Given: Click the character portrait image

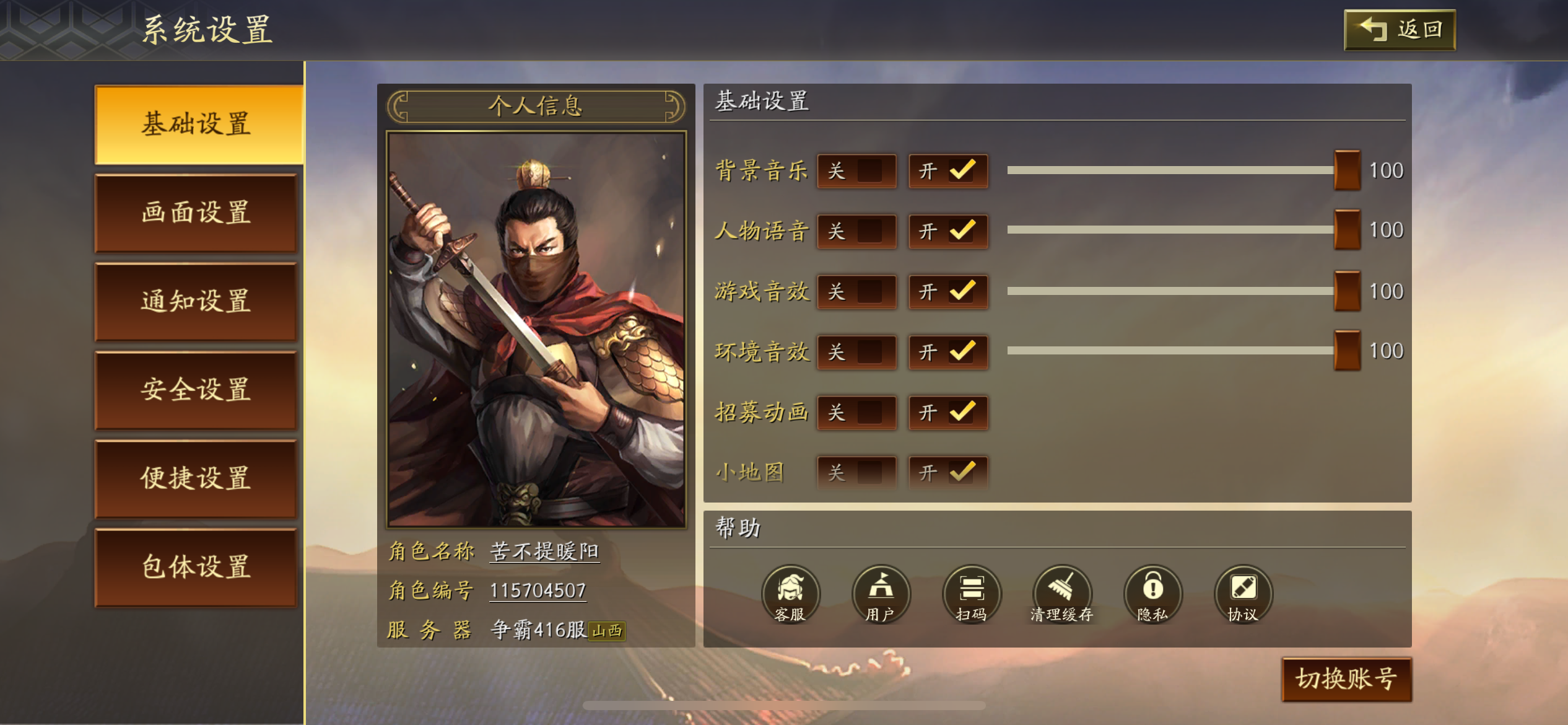Looking at the screenshot, I should [536, 329].
